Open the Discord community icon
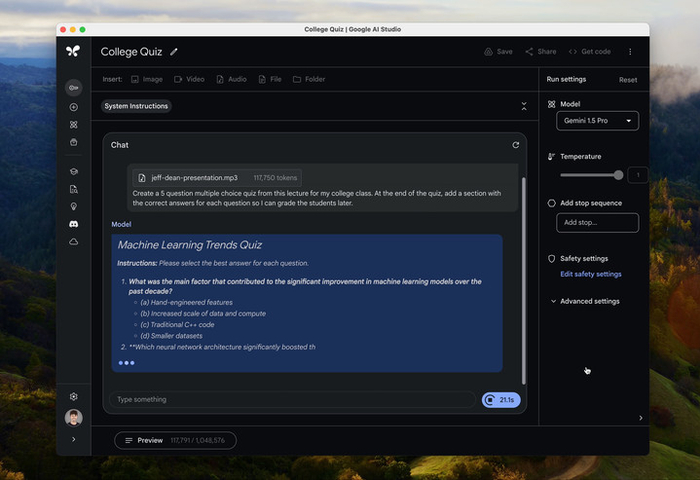 pyautogui.click(x=74, y=224)
